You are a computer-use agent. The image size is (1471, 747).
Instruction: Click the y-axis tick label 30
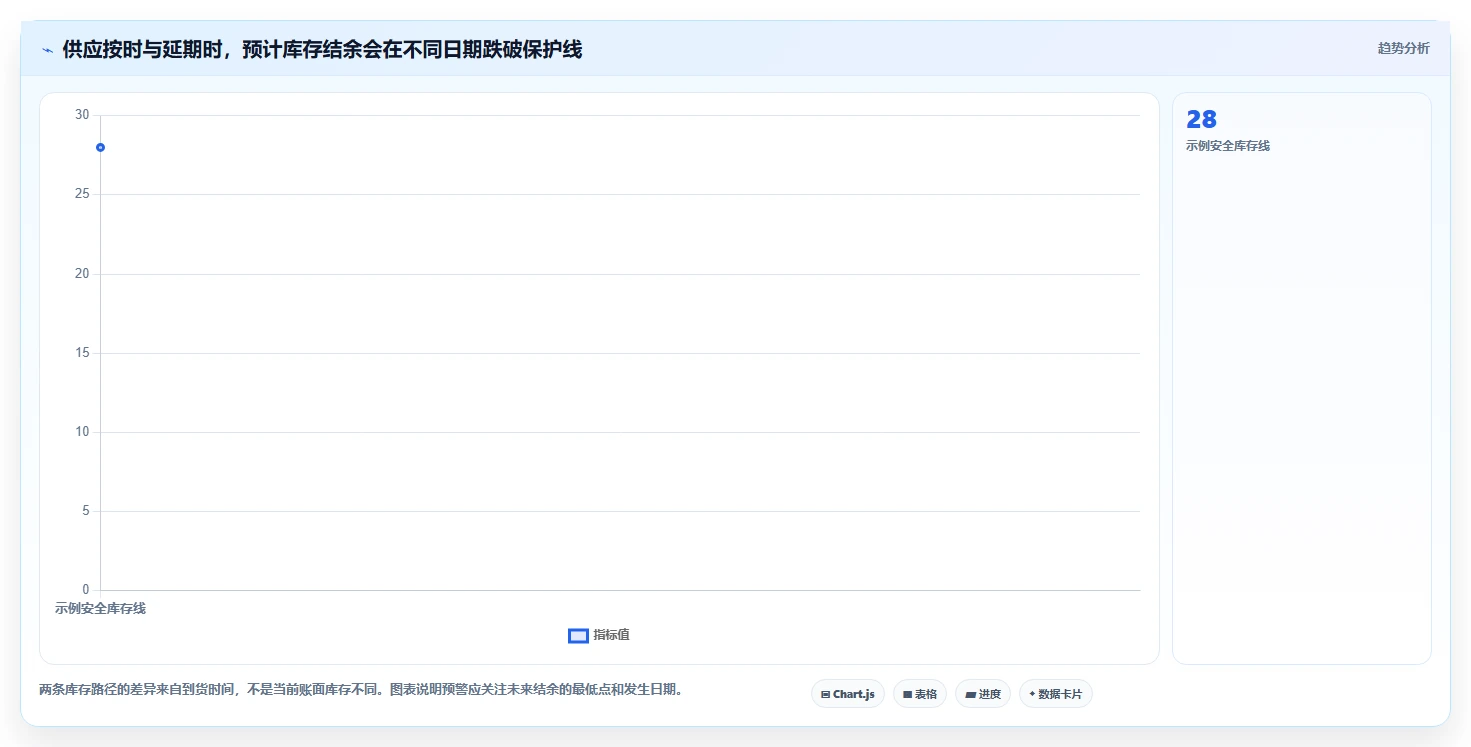pos(82,115)
